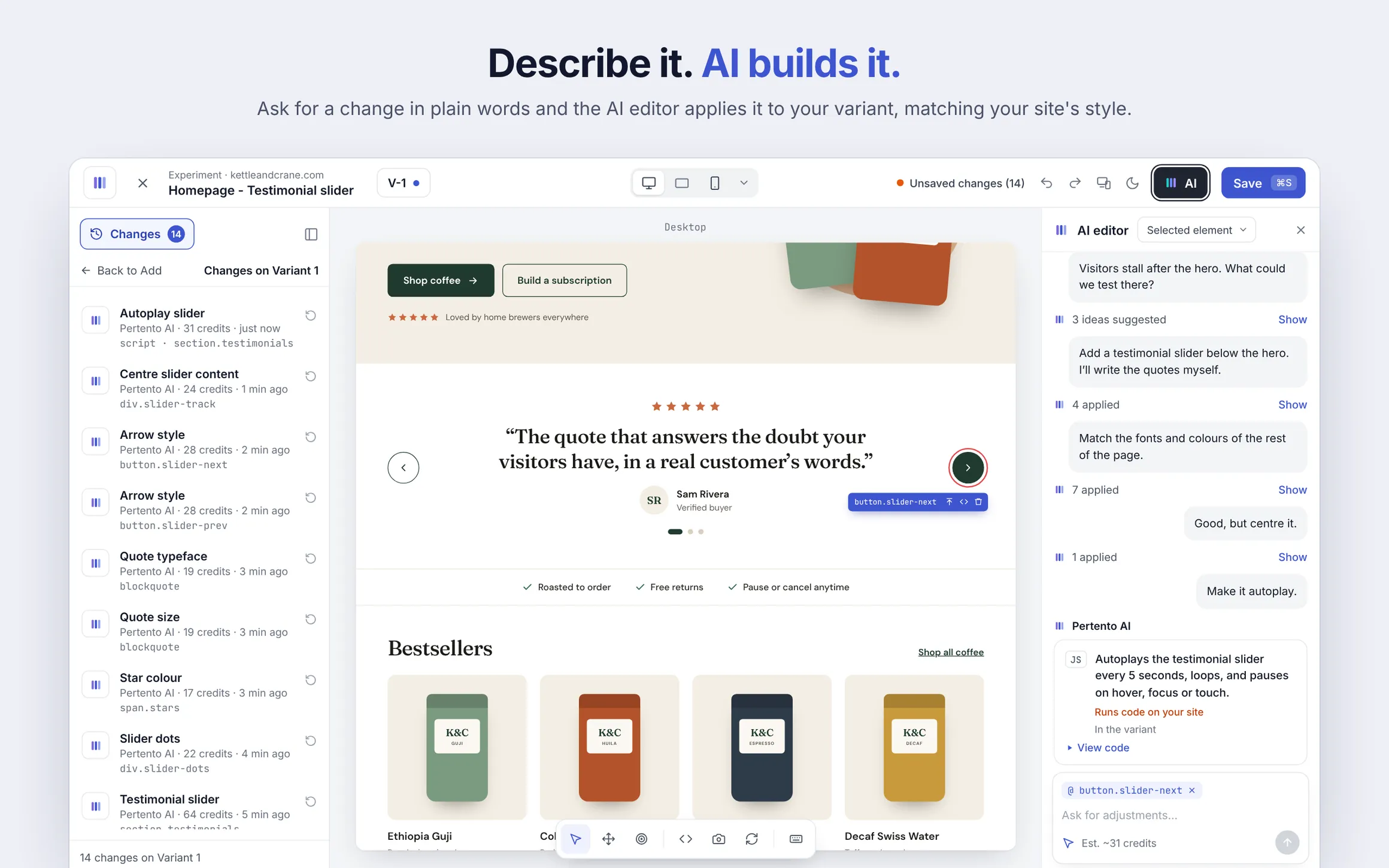Go Back to Add
The image size is (1389, 868).
pyautogui.click(x=122, y=271)
